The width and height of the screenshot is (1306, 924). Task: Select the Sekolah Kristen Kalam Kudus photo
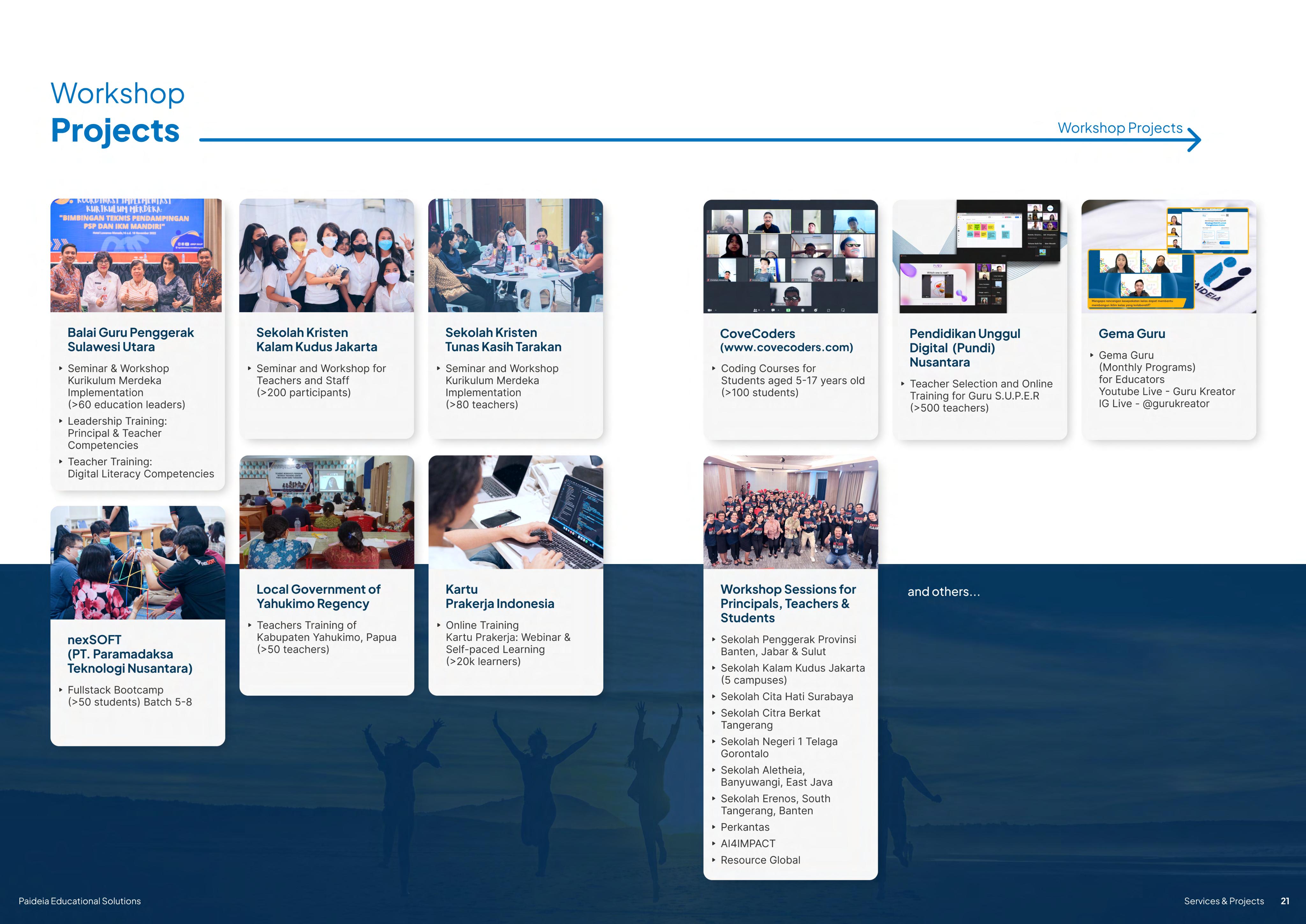coord(326,255)
